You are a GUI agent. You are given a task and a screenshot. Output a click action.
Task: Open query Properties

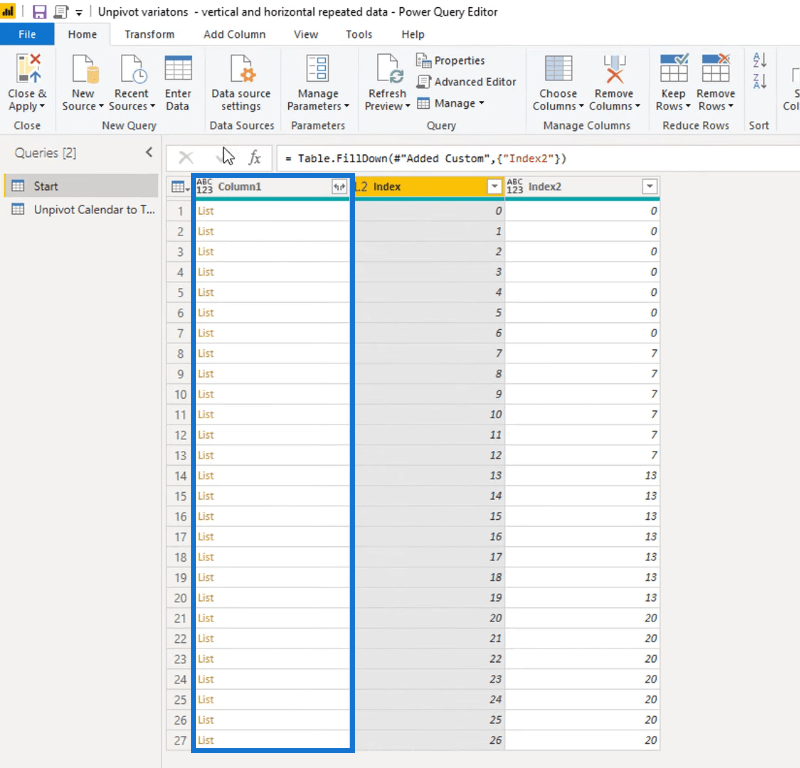pos(451,60)
